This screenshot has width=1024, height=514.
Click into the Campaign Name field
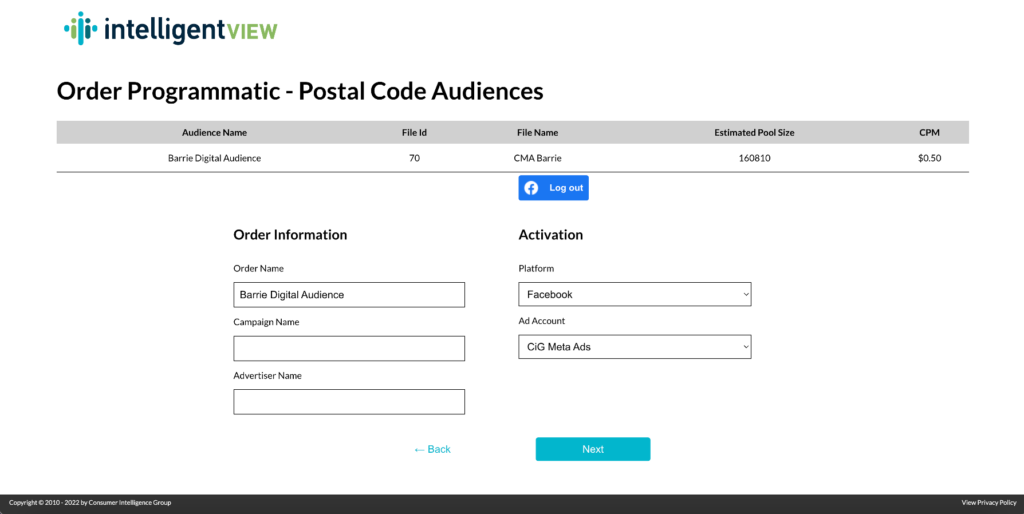point(349,349)
